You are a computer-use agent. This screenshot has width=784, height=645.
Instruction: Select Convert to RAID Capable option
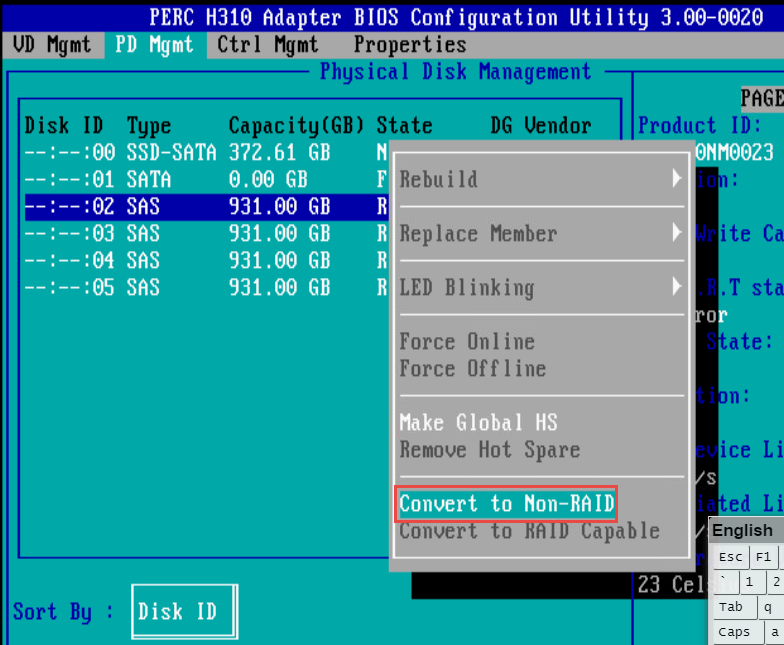(530, 531)
